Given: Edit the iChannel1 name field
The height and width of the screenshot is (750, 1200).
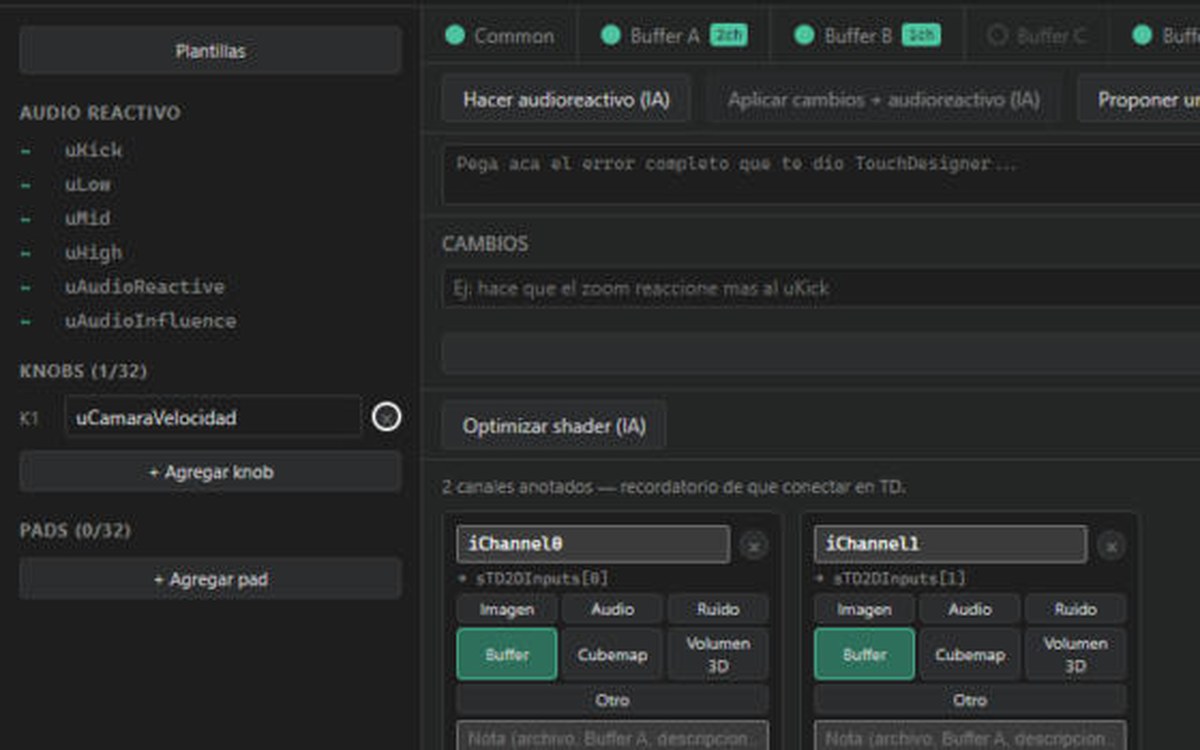Looking at the screenshot, I should tap(950, 544).
